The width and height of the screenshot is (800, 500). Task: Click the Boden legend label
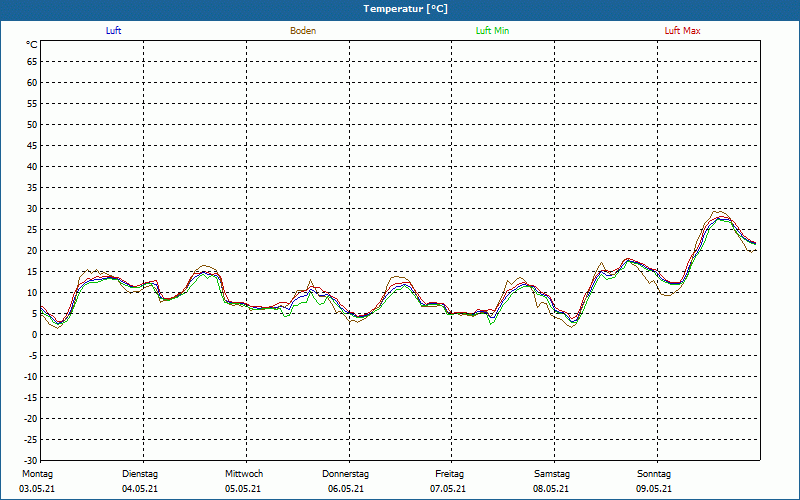[303, 31]
